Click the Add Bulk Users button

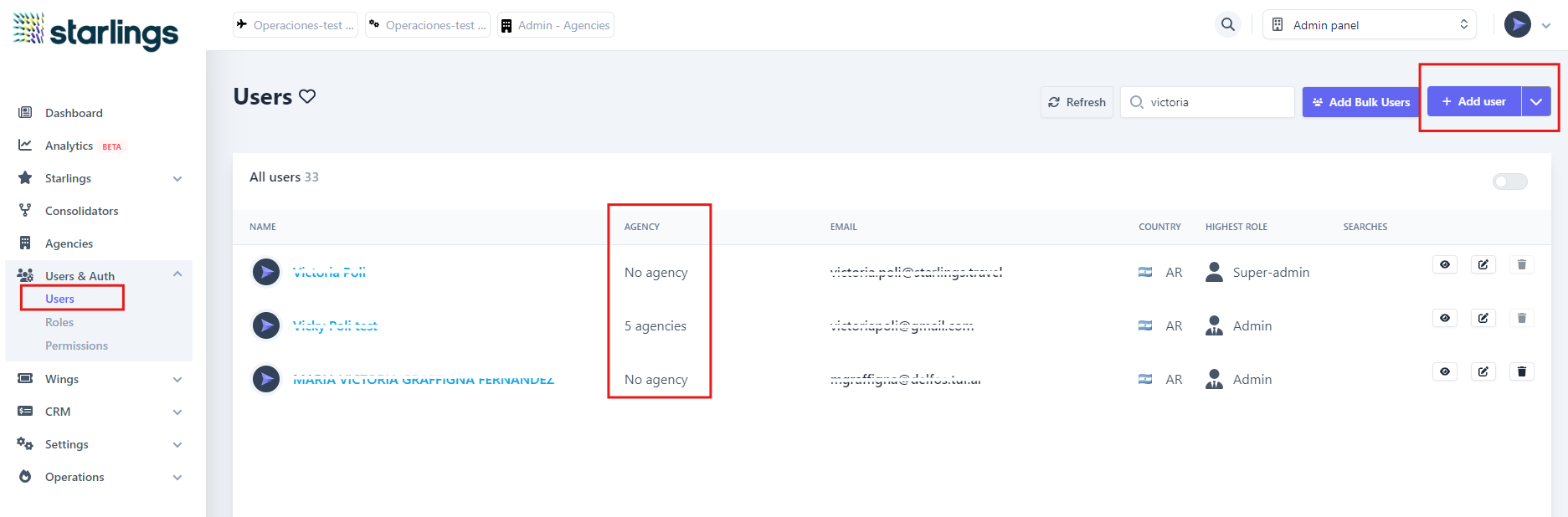[x=1360, y=102]
